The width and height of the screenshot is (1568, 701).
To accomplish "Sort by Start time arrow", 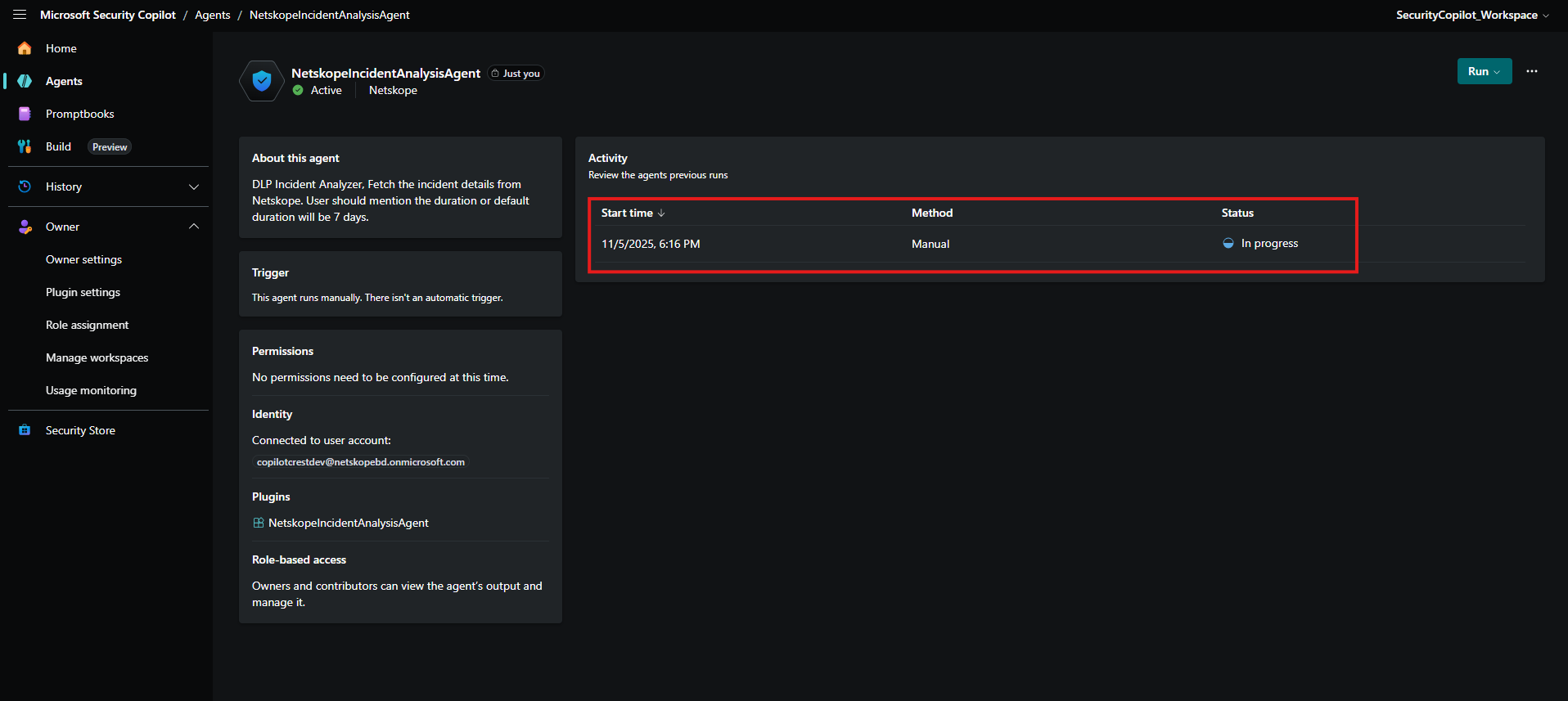I will [x=661, y=213].
